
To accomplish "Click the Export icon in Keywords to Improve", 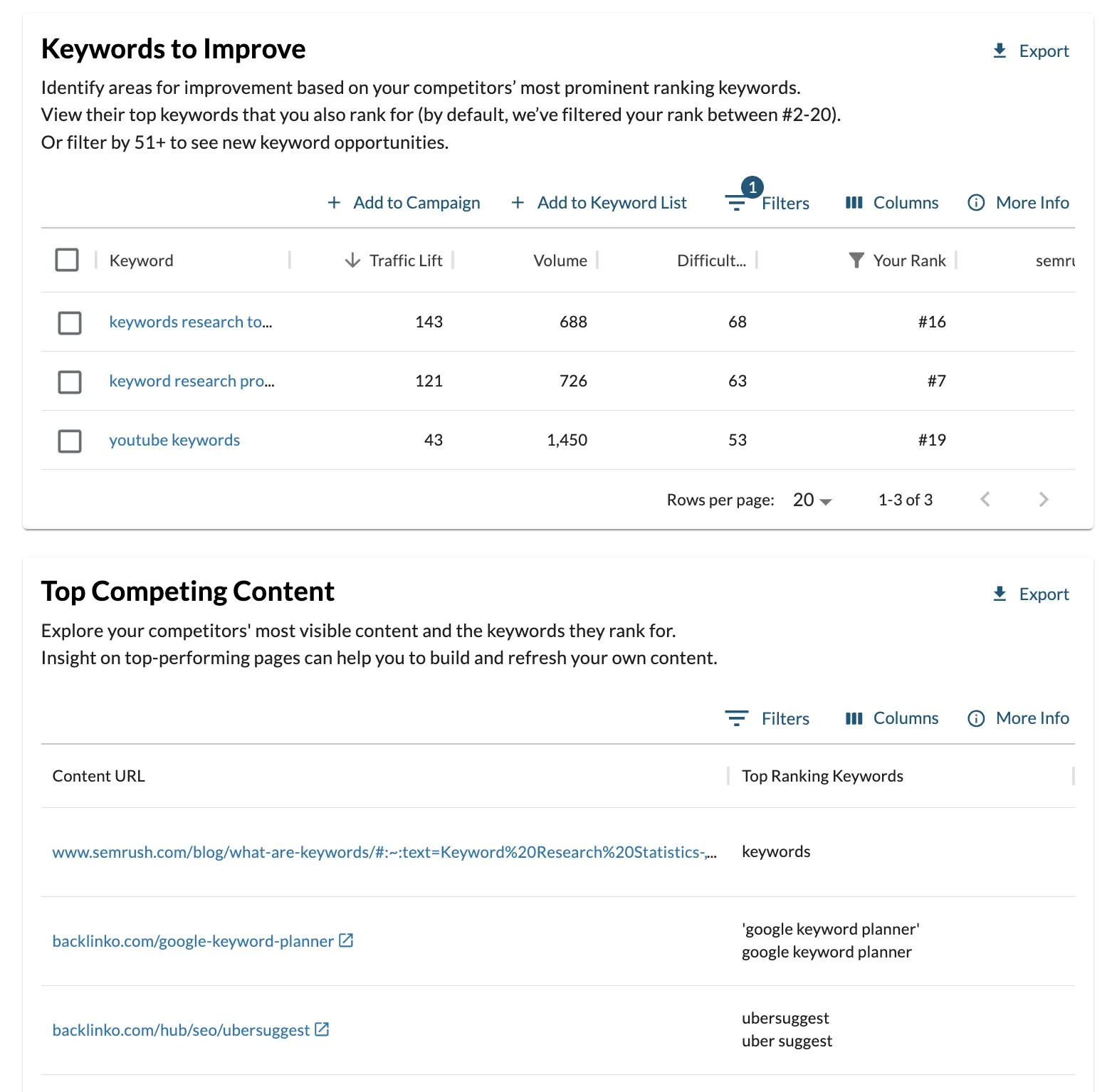I will [x=1000, y=50].
